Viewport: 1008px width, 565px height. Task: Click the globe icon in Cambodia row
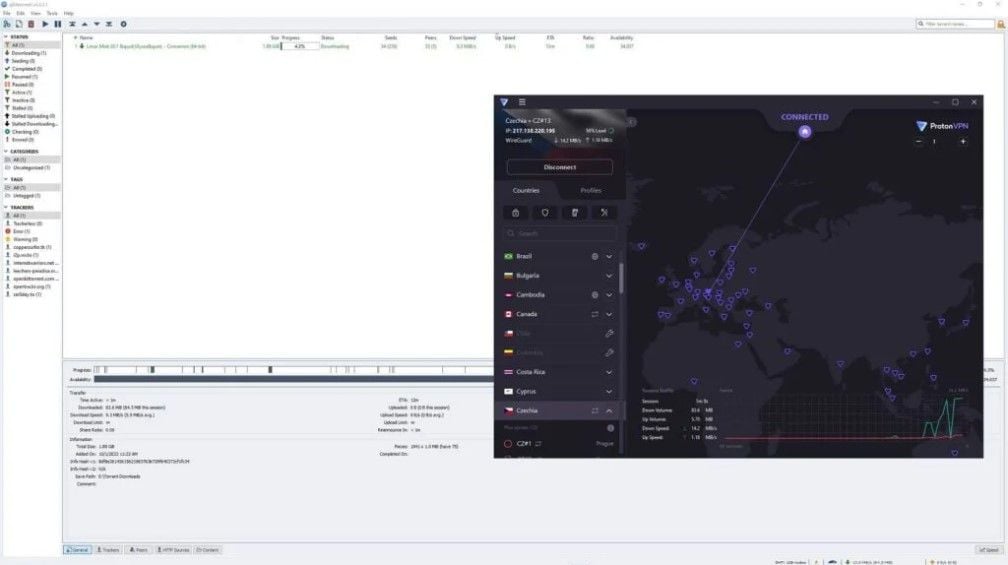(595, 295)
